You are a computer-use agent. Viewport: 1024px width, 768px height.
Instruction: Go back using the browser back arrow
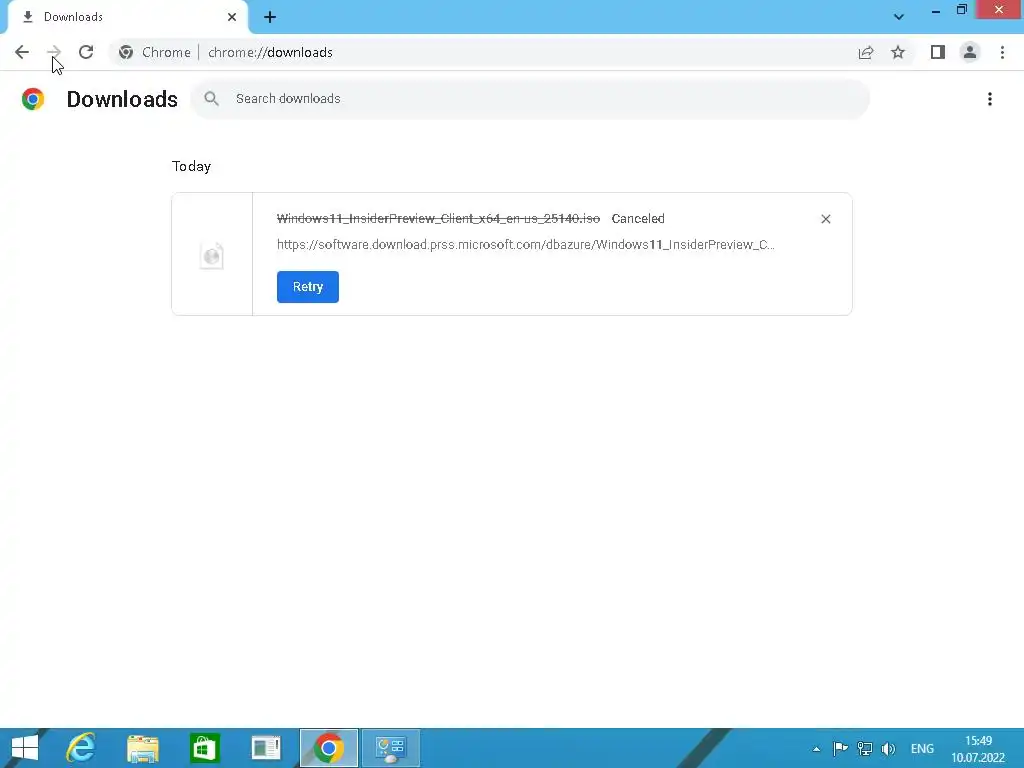coord(22,52)
